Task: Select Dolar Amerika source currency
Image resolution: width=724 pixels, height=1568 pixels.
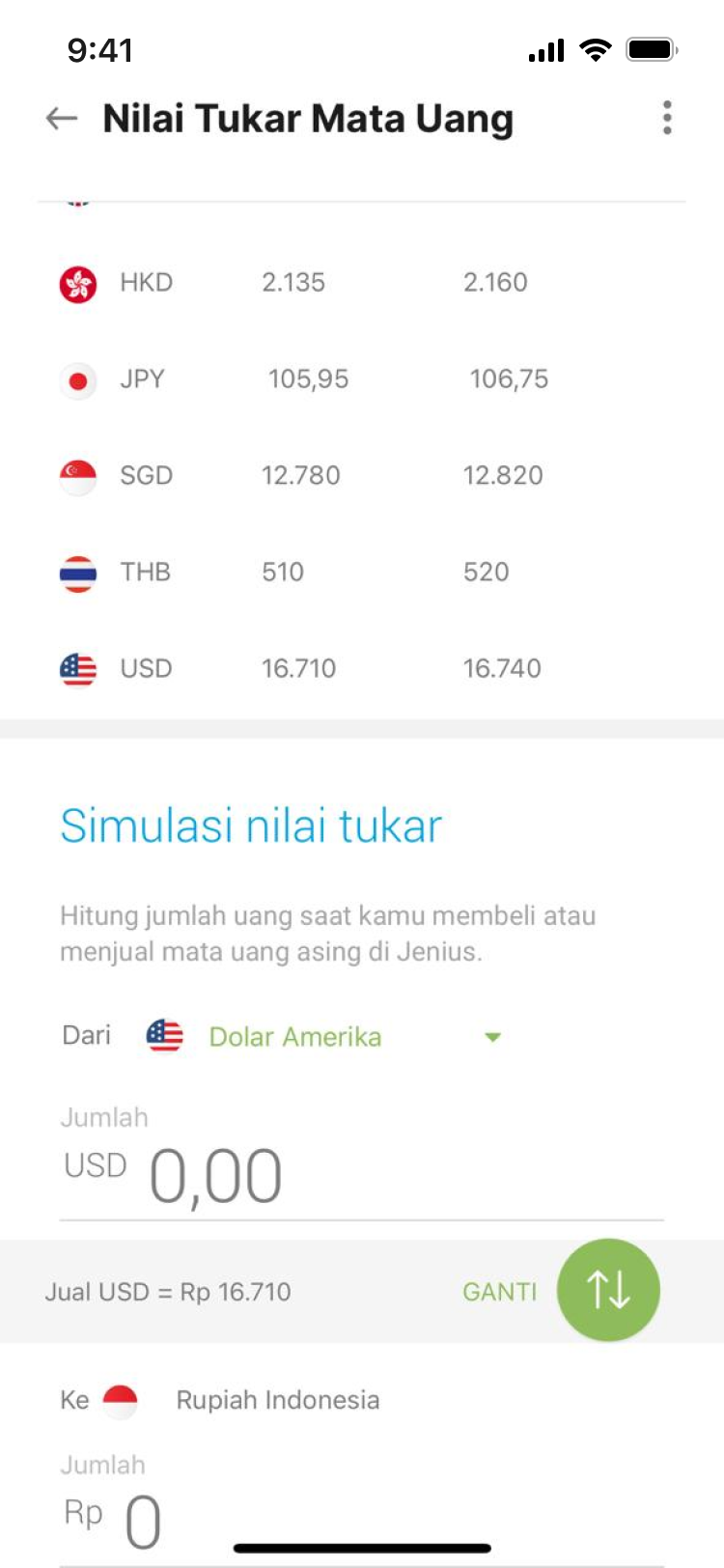Action: pos(295,1037)
